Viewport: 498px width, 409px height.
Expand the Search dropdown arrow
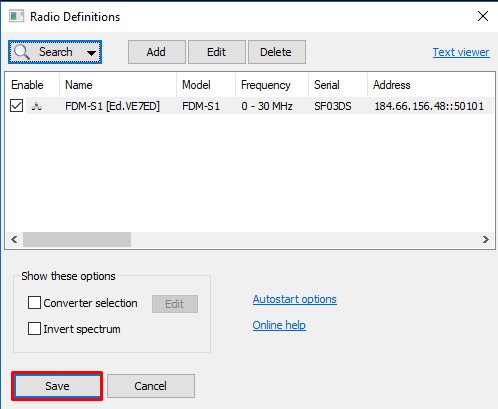(91, 53)
